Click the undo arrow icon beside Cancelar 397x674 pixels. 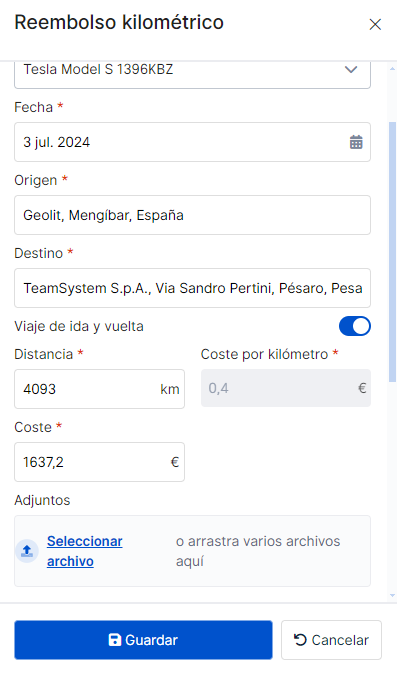(x=300, y=640)
